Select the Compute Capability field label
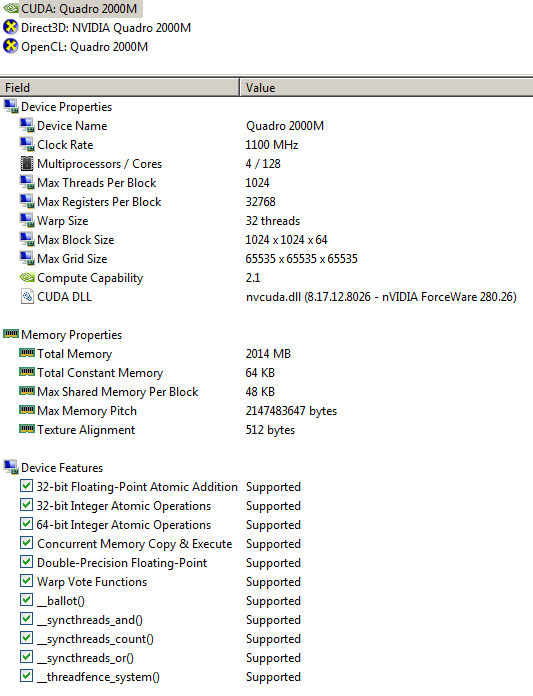This screenshot has height=696, width=533. click(x=90, y=278)
